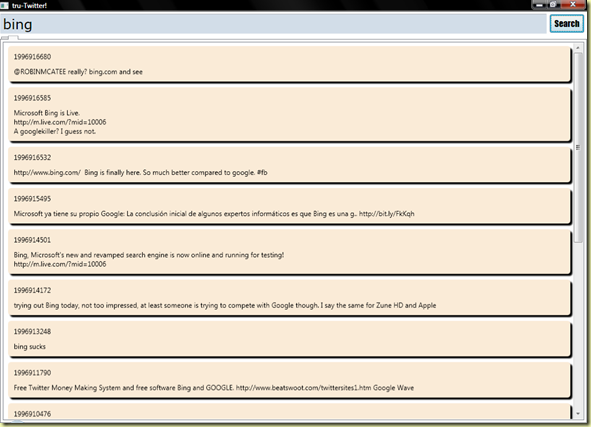591x427 pixels.
Task: Click the 'tru-Twitter!' window title
Action: tap(29, 6)
